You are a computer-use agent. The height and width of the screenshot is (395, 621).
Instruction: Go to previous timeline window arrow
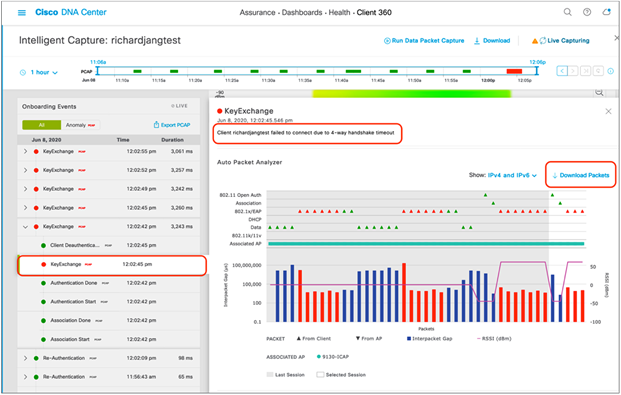pos(562,71)
